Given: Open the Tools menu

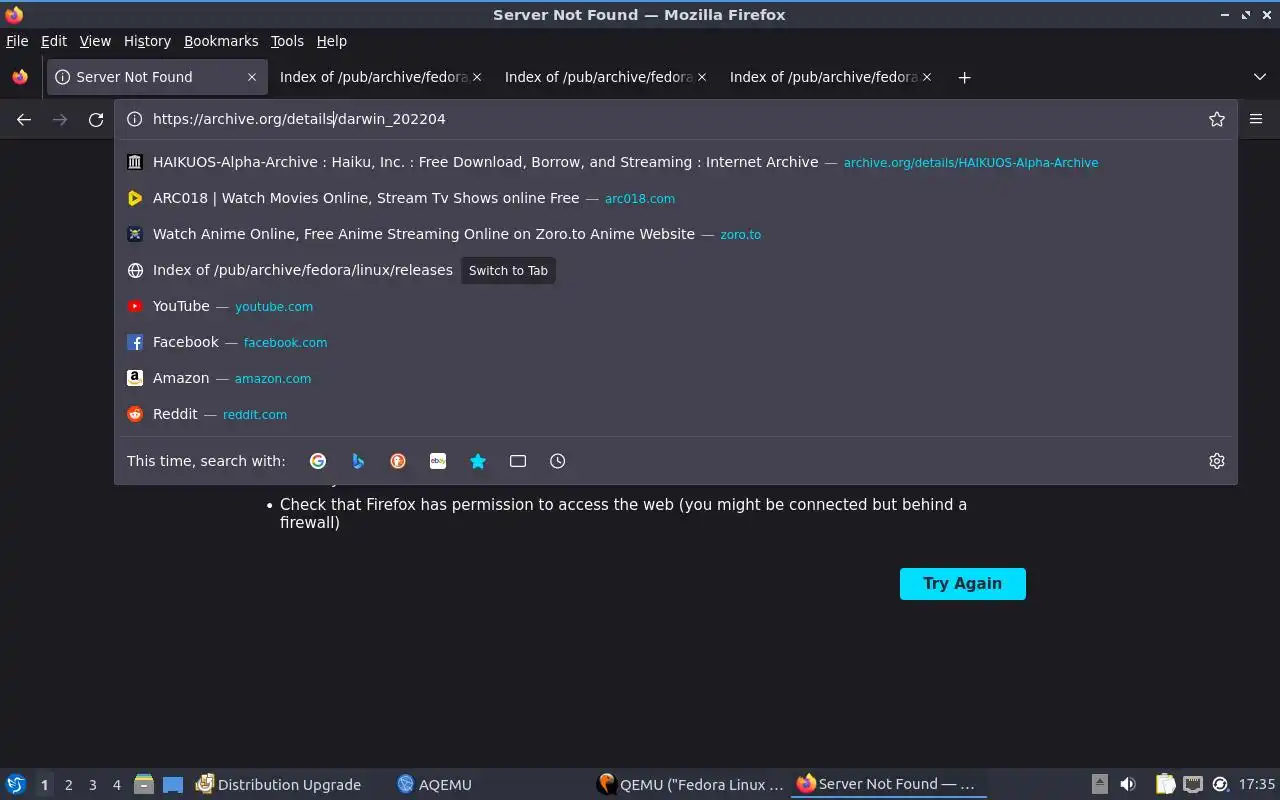Looking at the screenshot, I should pos(287,41).
